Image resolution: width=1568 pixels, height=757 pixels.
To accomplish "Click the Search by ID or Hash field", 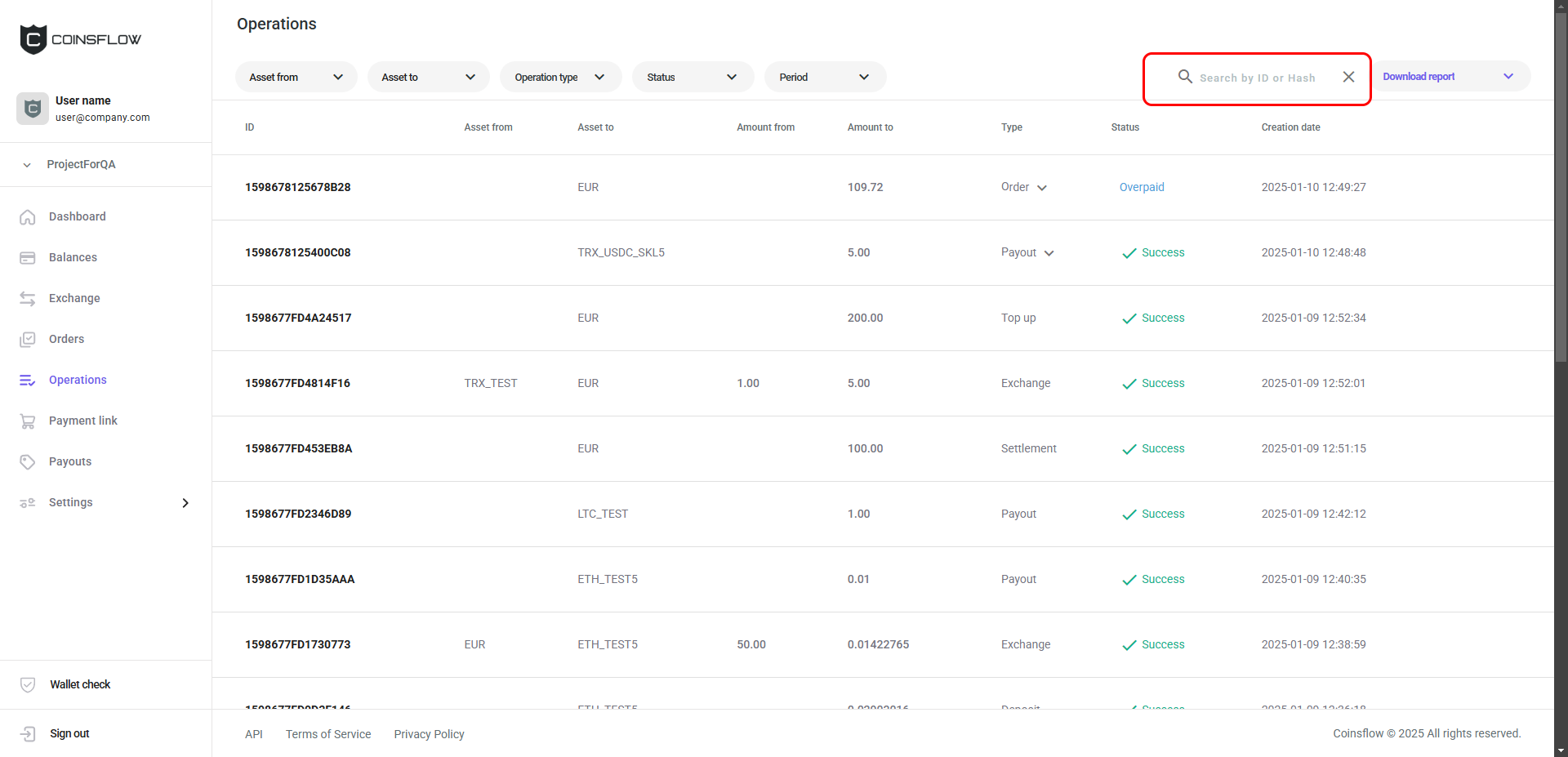I will pyautogui.click(x=1257, y=78).
